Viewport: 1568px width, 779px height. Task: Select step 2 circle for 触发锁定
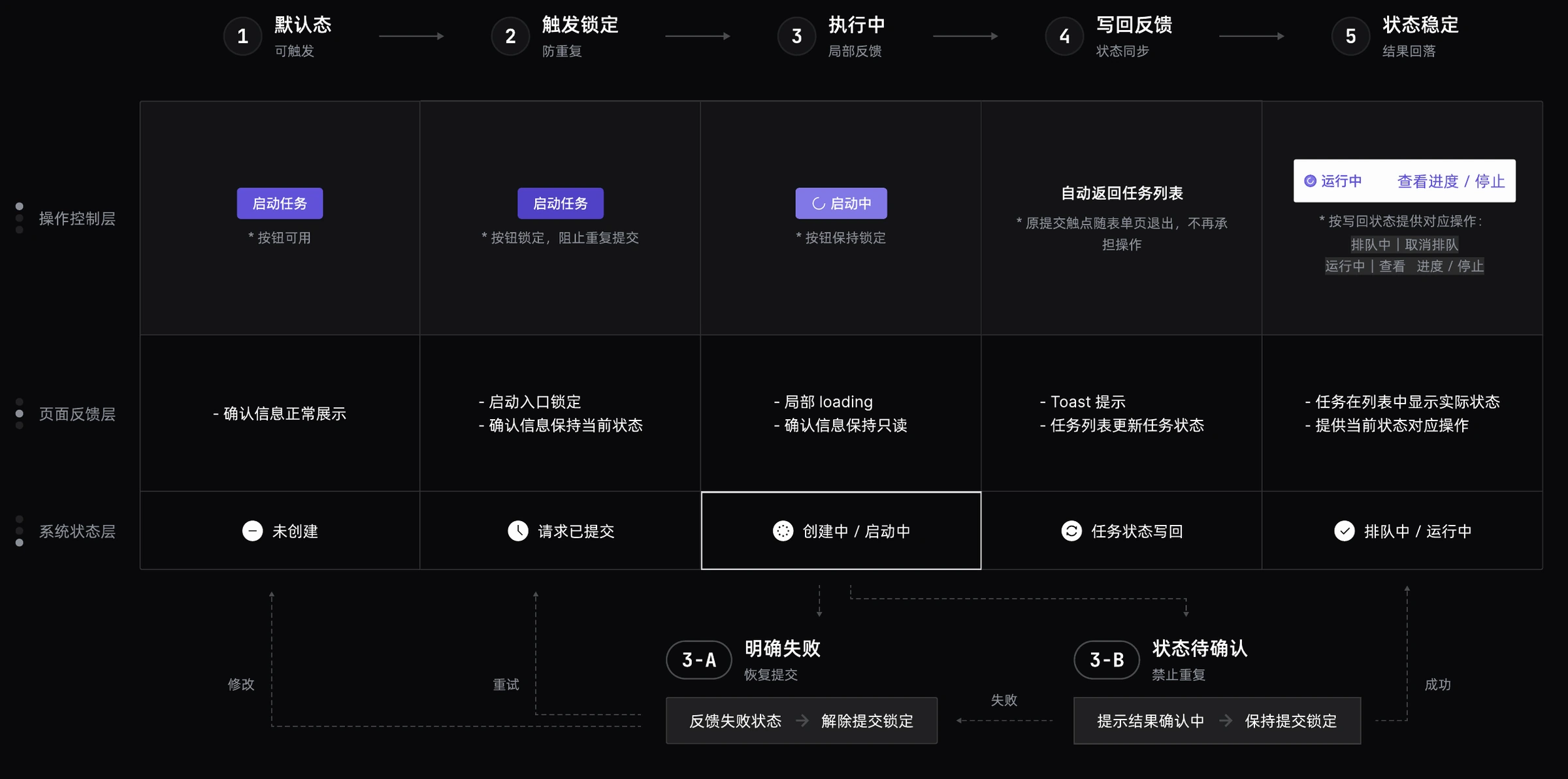point(510,36)
